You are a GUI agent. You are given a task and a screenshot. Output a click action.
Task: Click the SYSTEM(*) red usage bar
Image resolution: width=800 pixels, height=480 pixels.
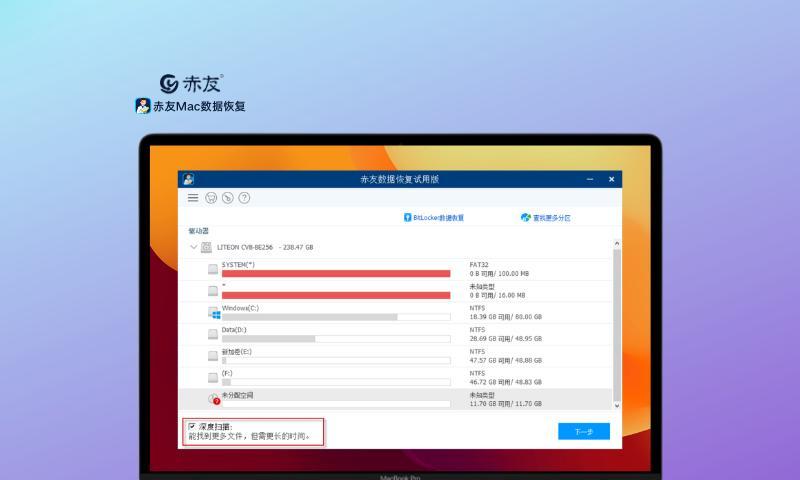coord(336,274)
